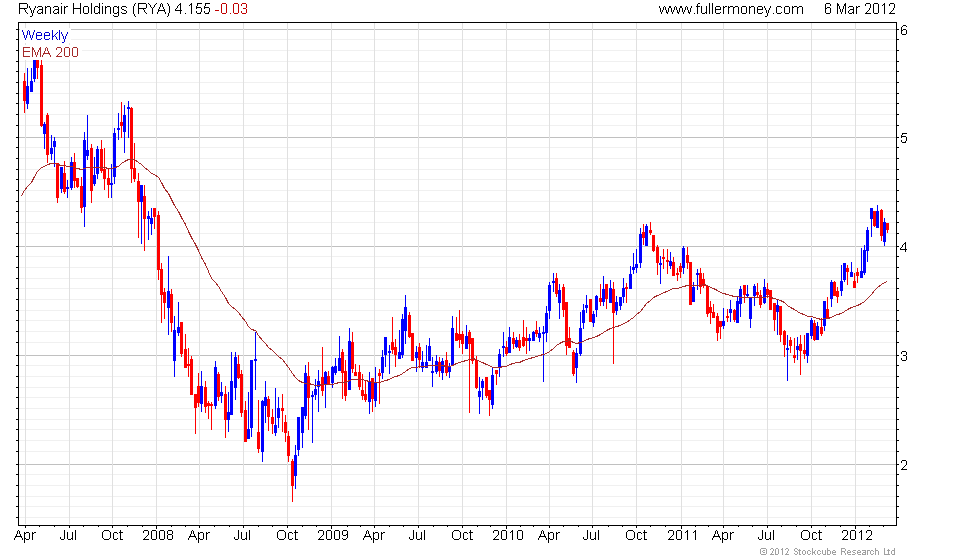Click the price level 2 axis label
Screen dimensions: 980x560
coord(903,465)
